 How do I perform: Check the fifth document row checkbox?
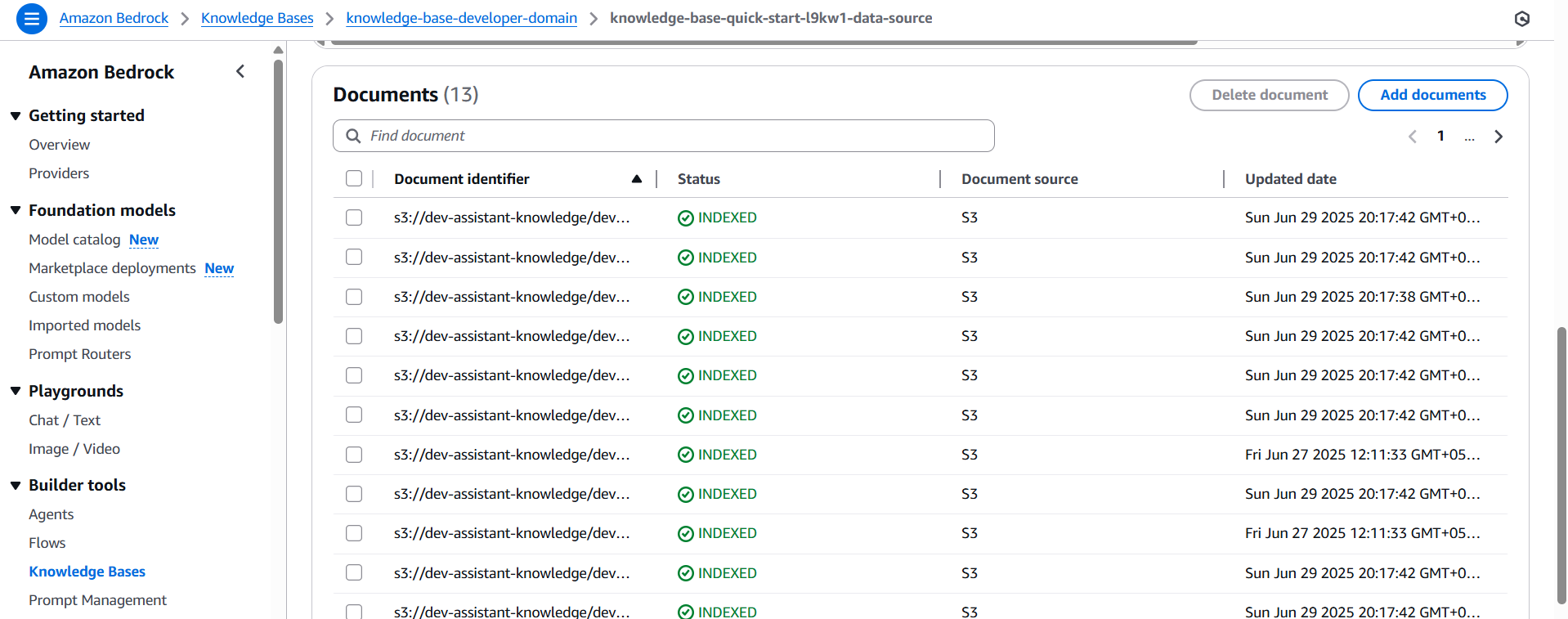tap(354, 375)
